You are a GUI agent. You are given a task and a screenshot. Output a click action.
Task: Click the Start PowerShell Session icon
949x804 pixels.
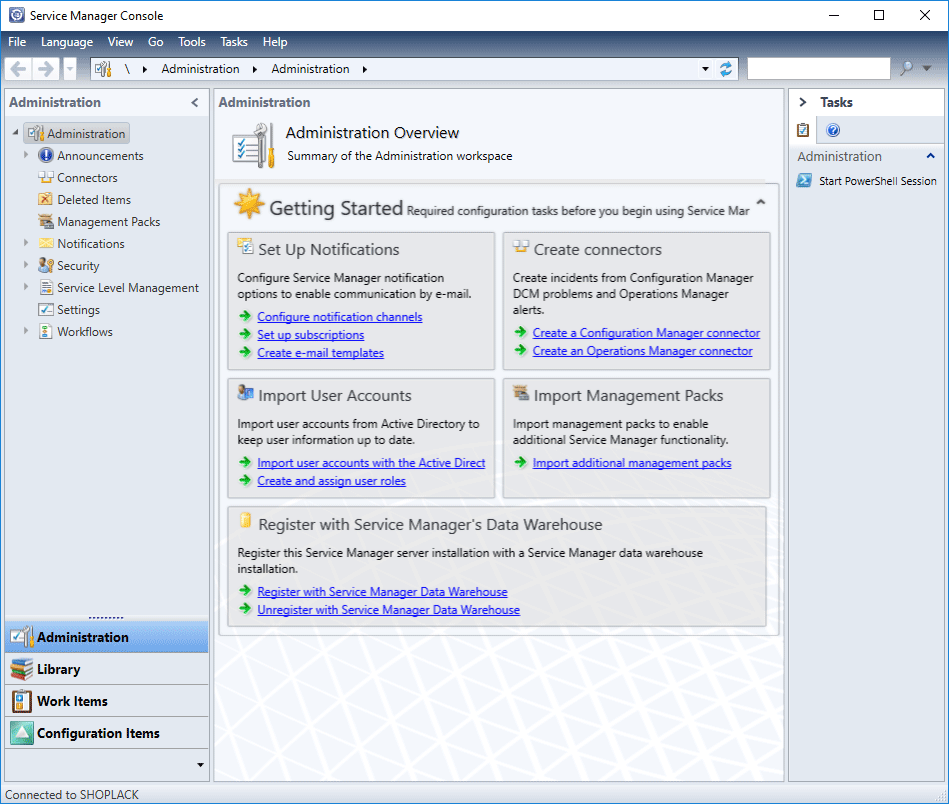804,180
